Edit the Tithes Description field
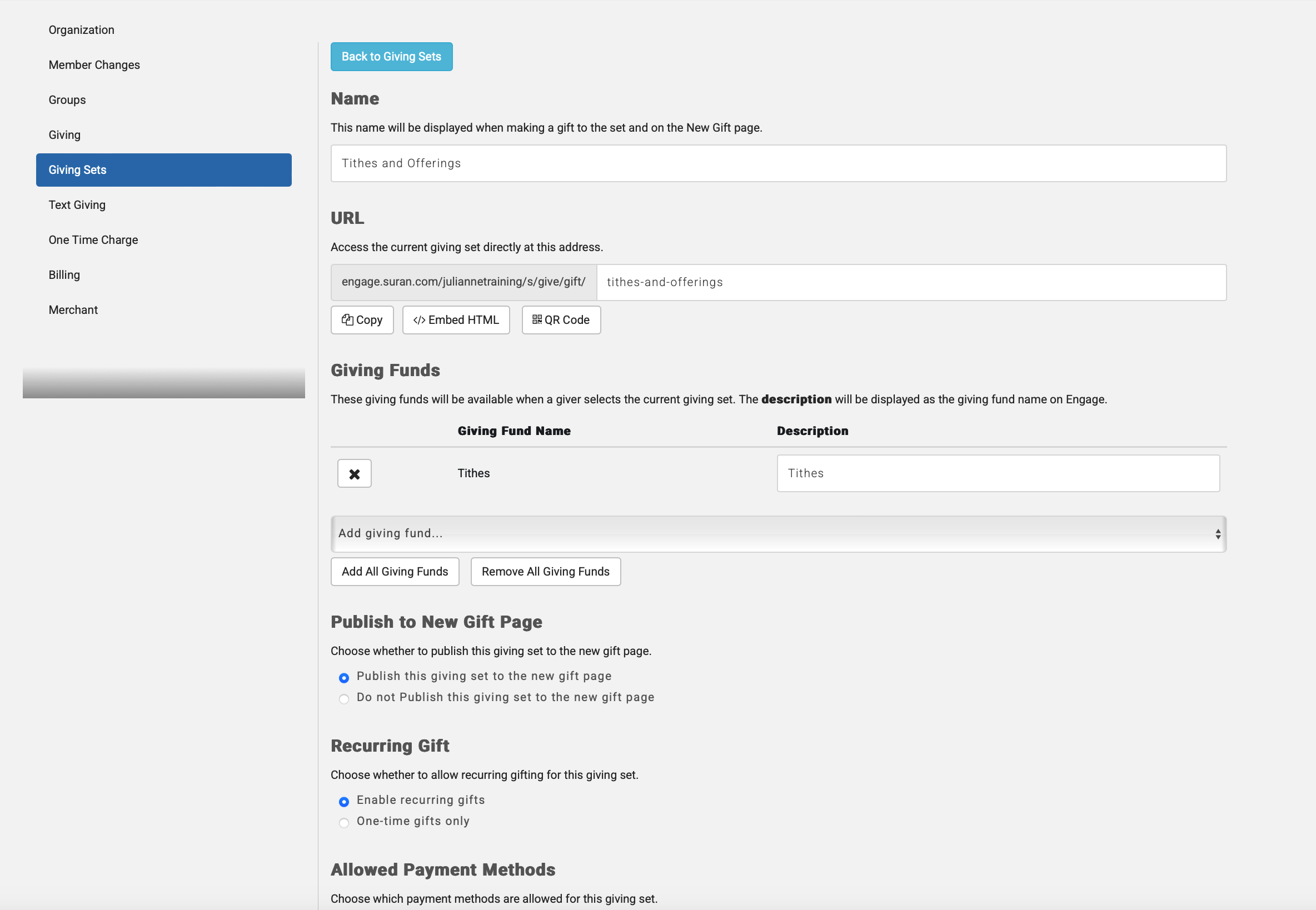Screen dimensions: 1316x910 tap(998, 473)
